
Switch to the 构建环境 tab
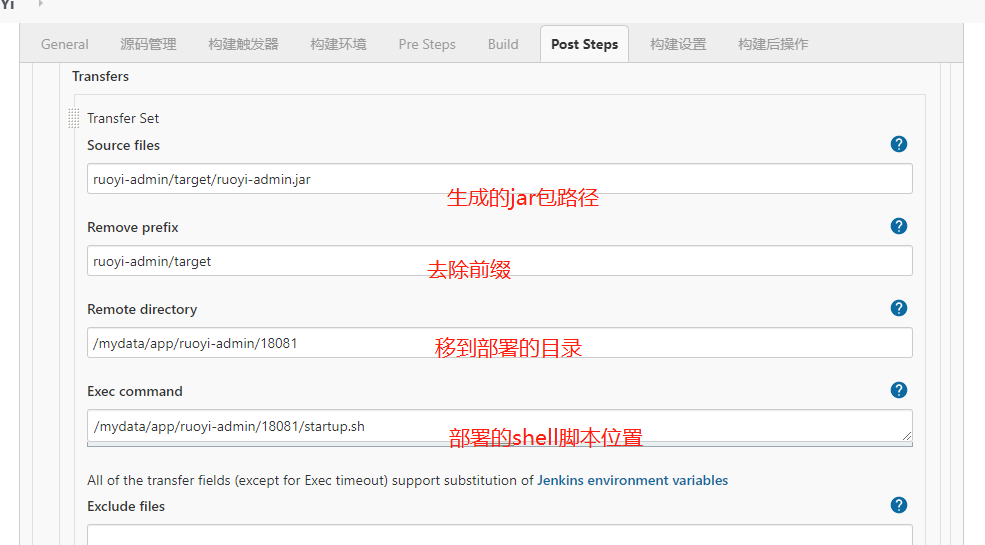(338, 45)
